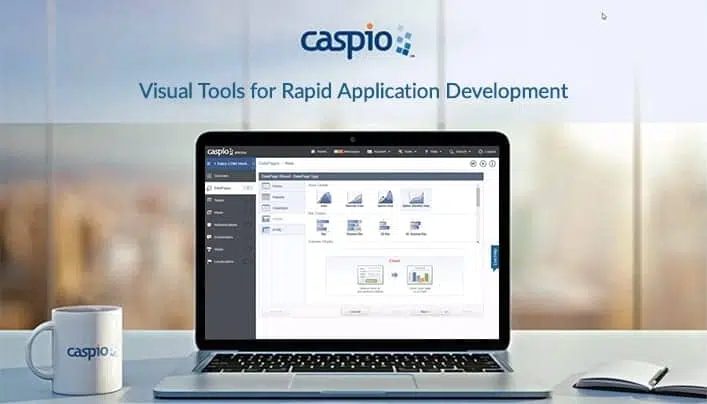
Task: Pick the third bar chart icon
Action: click(x=385, y=227)
